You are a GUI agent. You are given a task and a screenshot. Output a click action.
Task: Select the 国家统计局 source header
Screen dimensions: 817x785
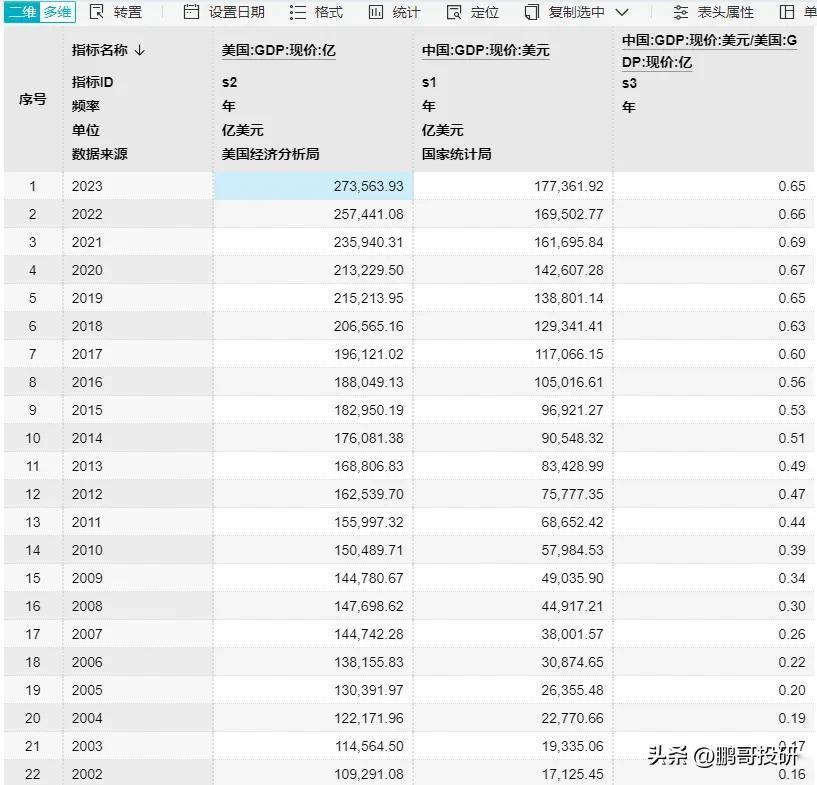456,154
